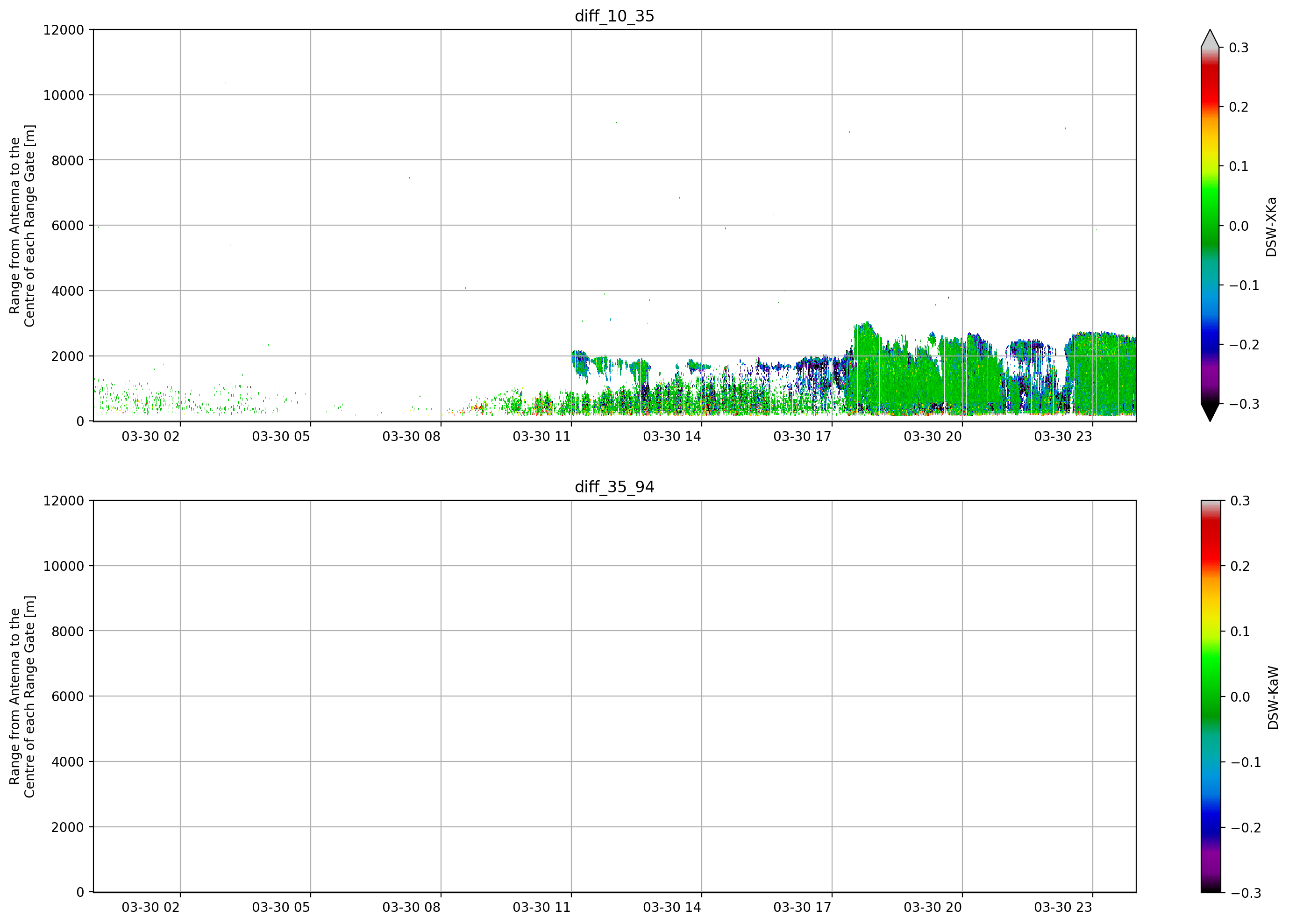Viewport: 1289px width, 924px height.
Task: Select the DSW-KaW colorbar label
Action: point(1273,698)
